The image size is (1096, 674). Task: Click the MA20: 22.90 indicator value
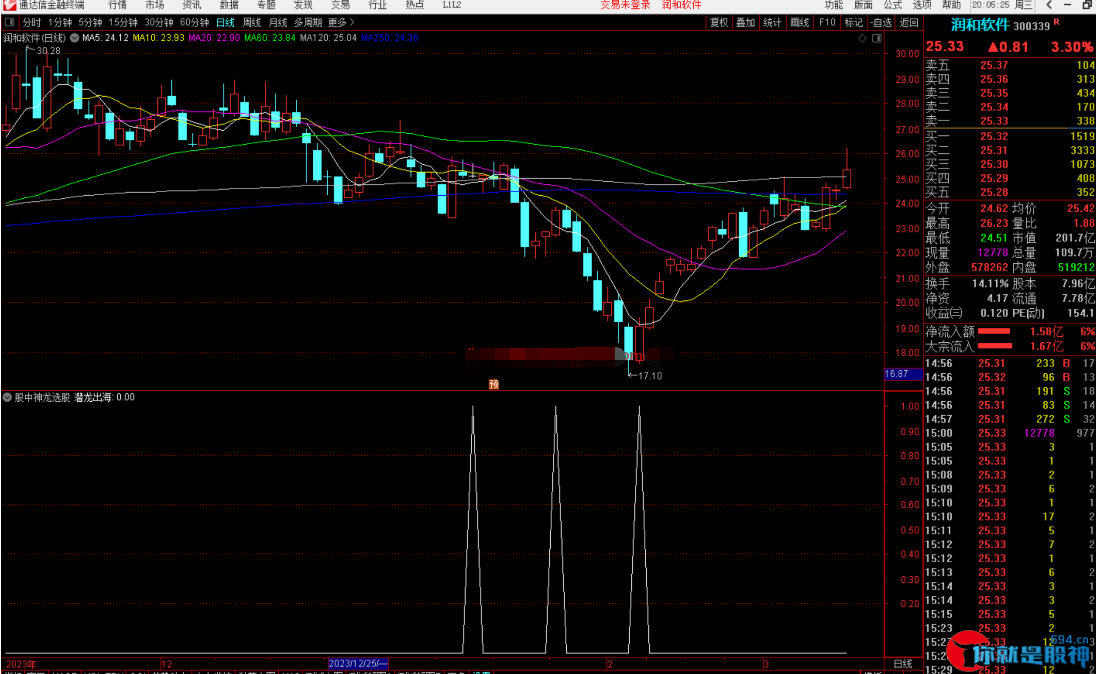(x=214, y=38)
